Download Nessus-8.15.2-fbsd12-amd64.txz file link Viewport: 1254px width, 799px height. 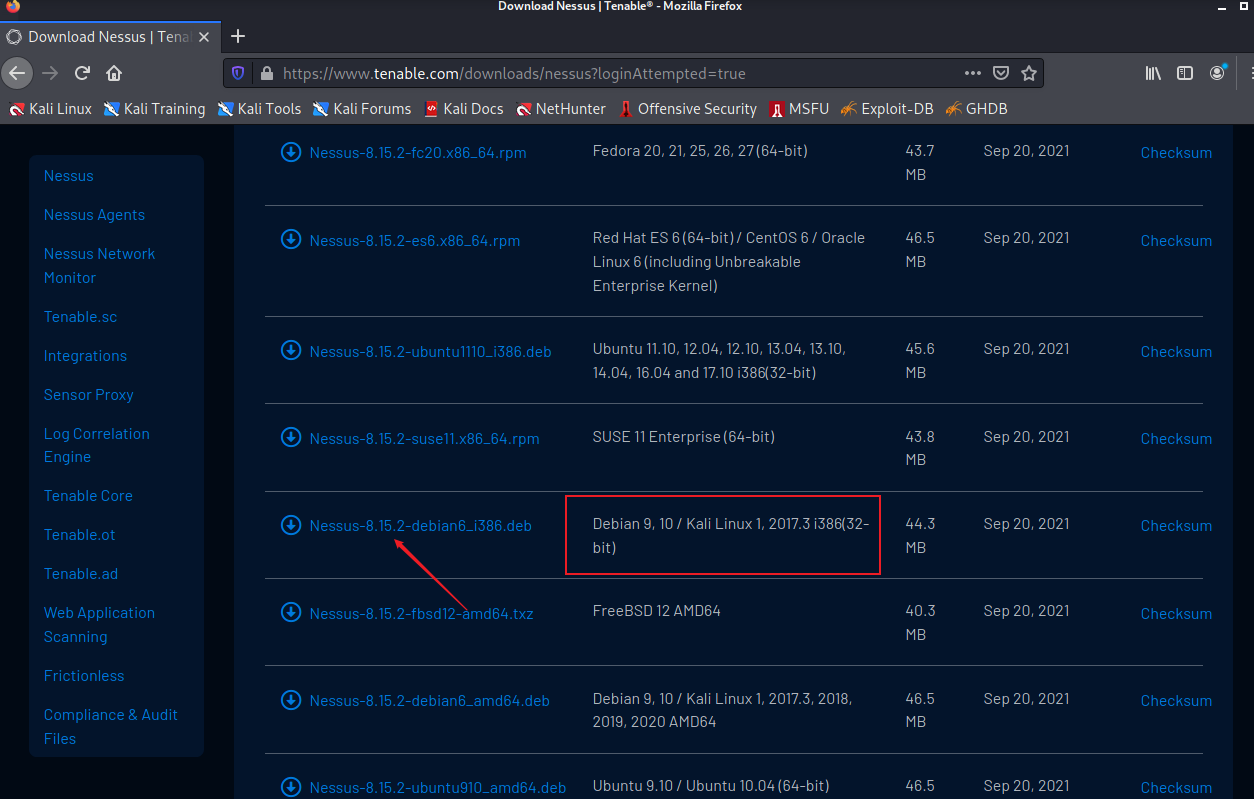tap(422, 614)
